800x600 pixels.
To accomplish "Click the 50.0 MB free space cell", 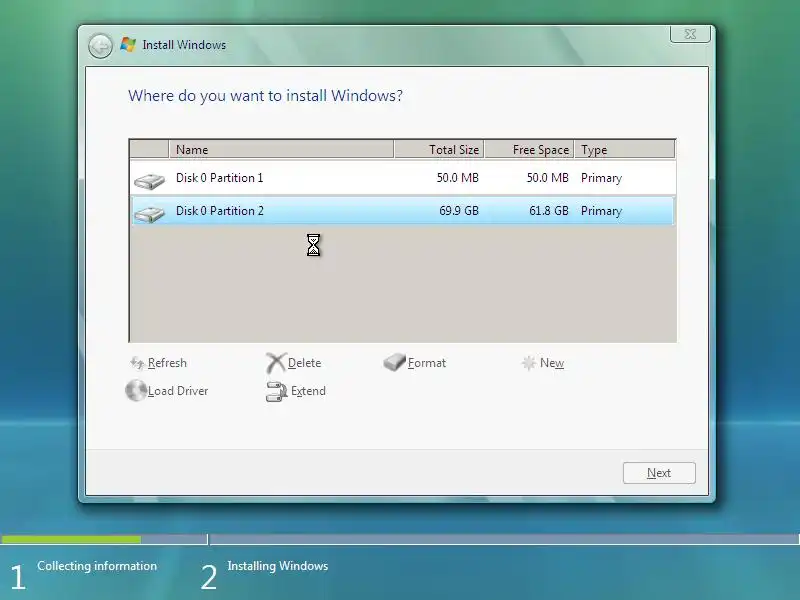I will [x=547, y=178].
